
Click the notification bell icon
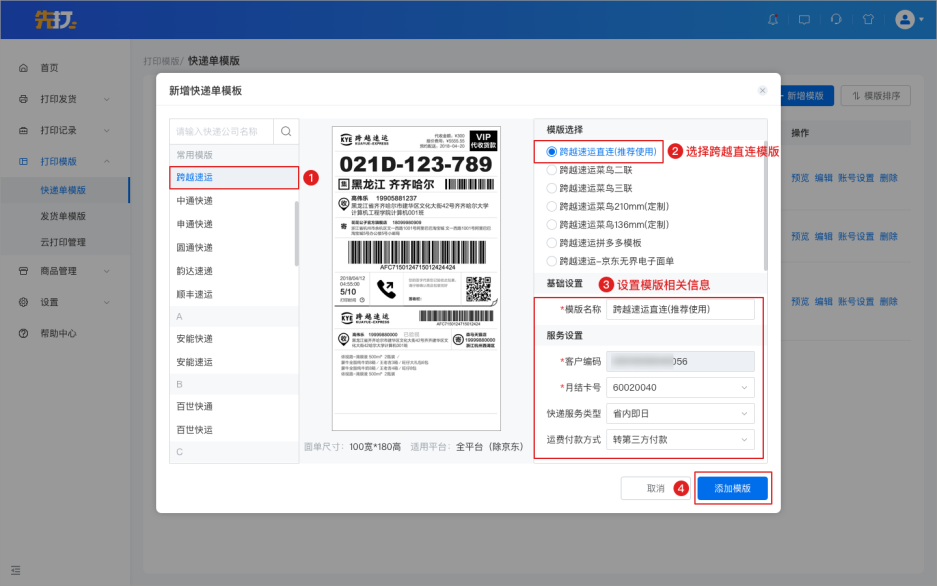click(773, 19)
